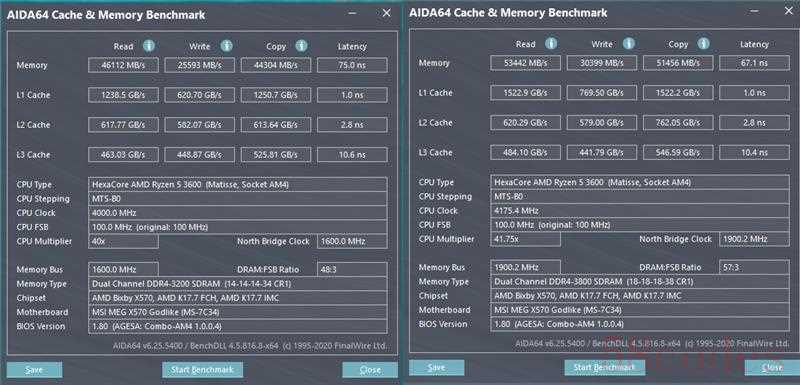Start Benchmark in the right window
Screen dimensions: 800x385
pos(605,368)
